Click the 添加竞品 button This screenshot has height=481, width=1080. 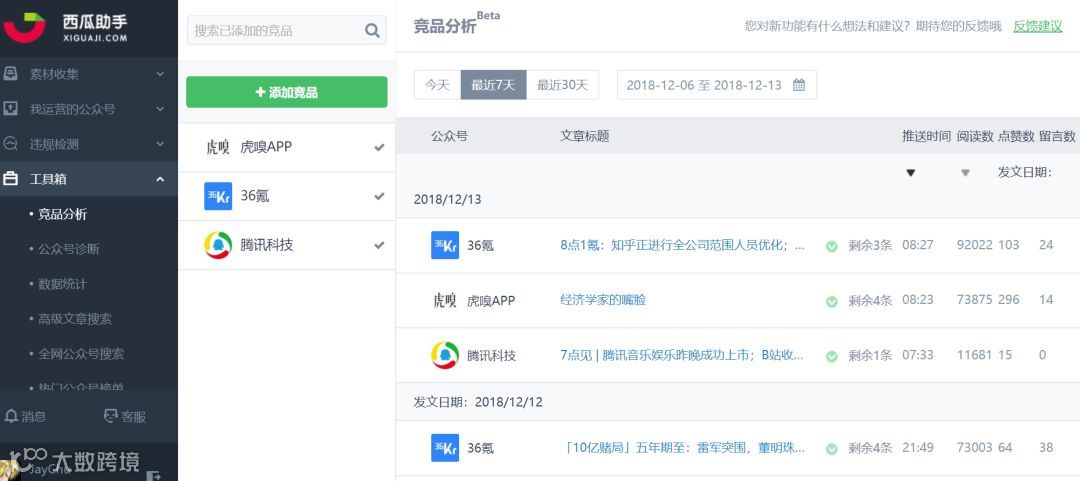(287, 92)
